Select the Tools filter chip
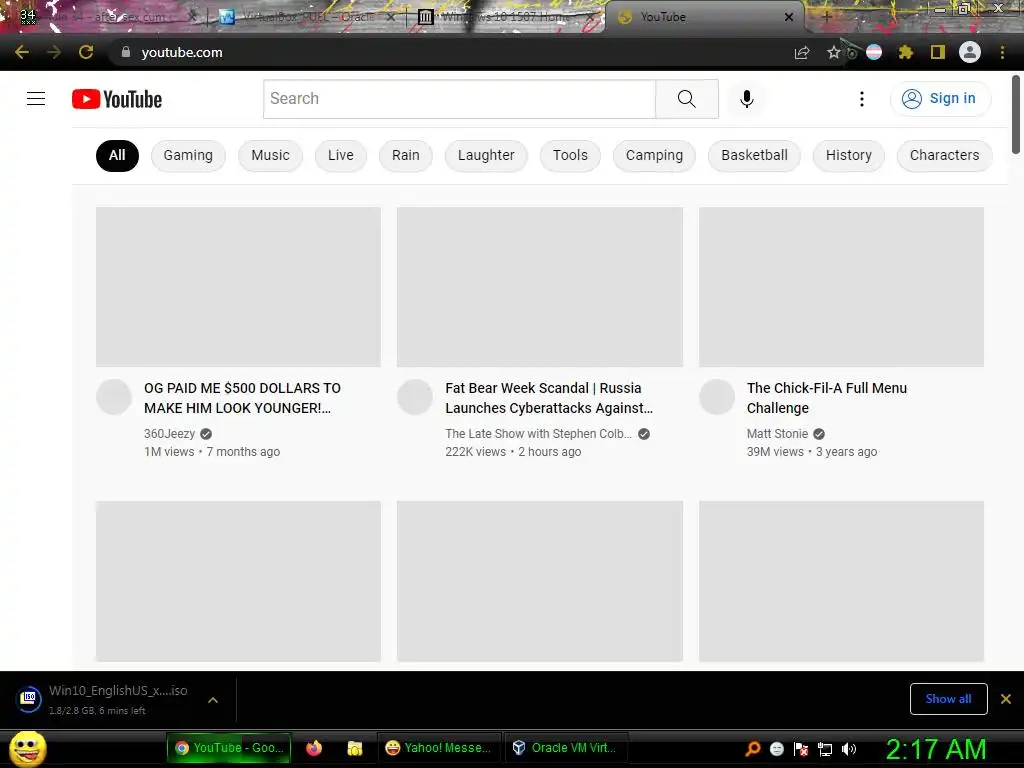The image size is (1024, 768). (x=570, y=155)
